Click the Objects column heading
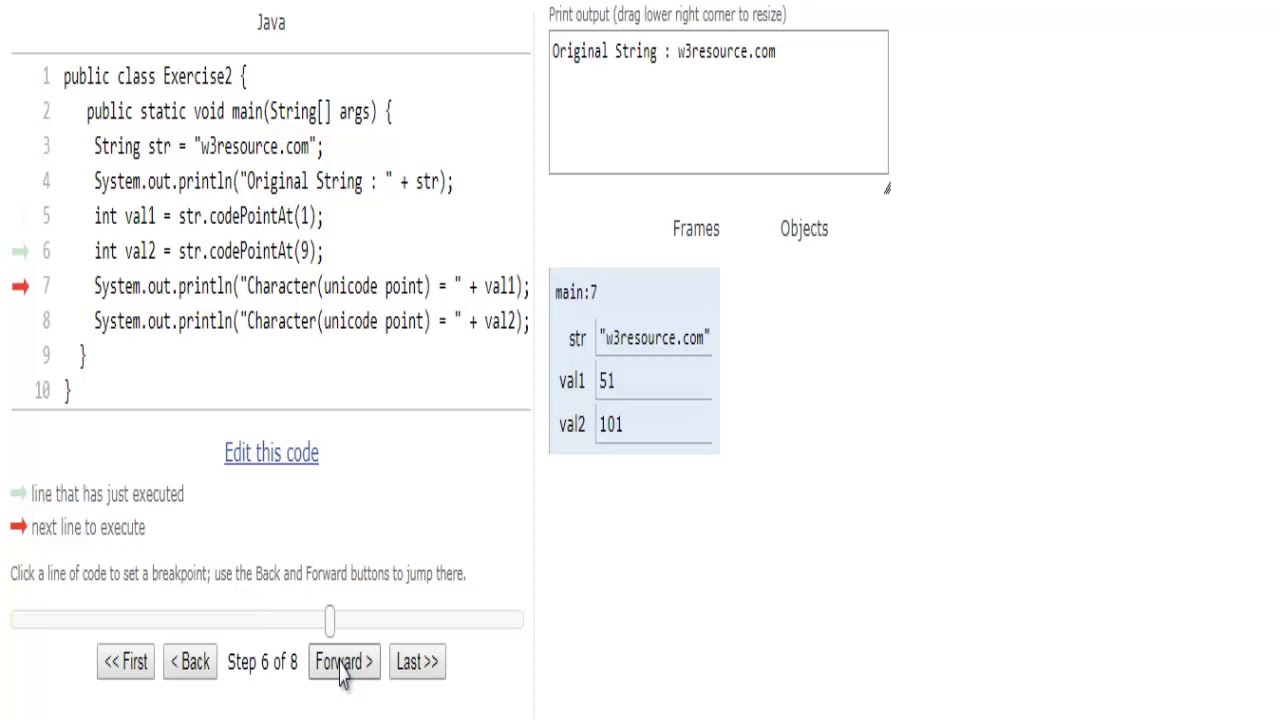The height and width of the screenshot is (720, 1280). 804,229
